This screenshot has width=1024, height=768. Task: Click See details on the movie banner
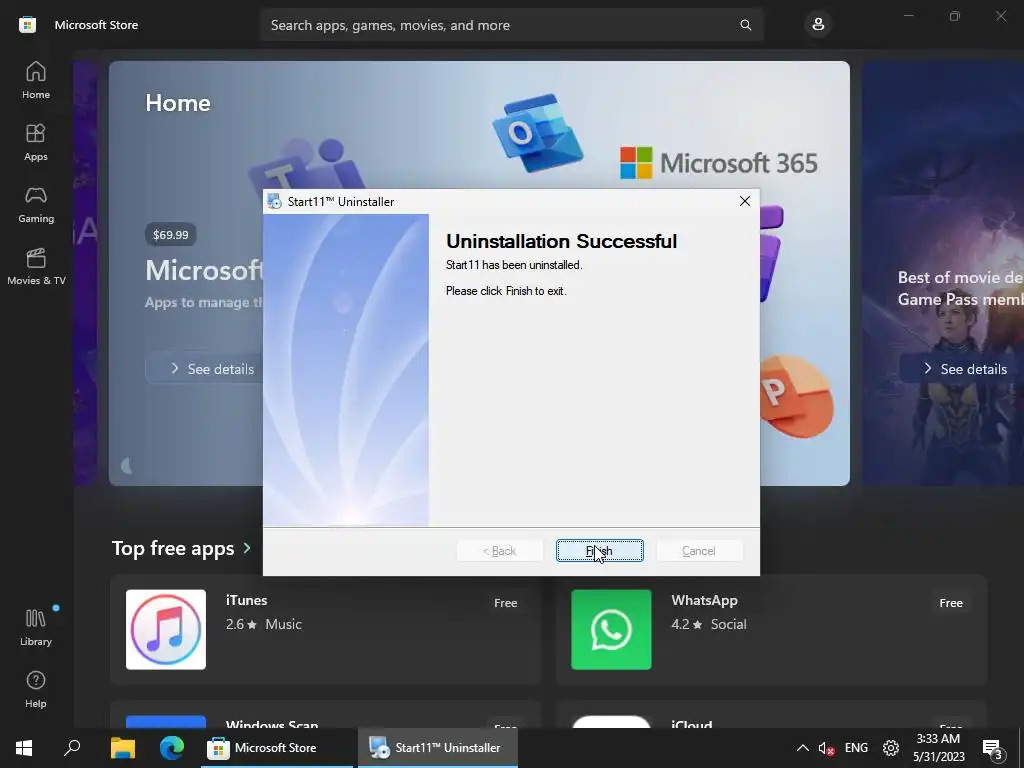(x=965, y=369)
